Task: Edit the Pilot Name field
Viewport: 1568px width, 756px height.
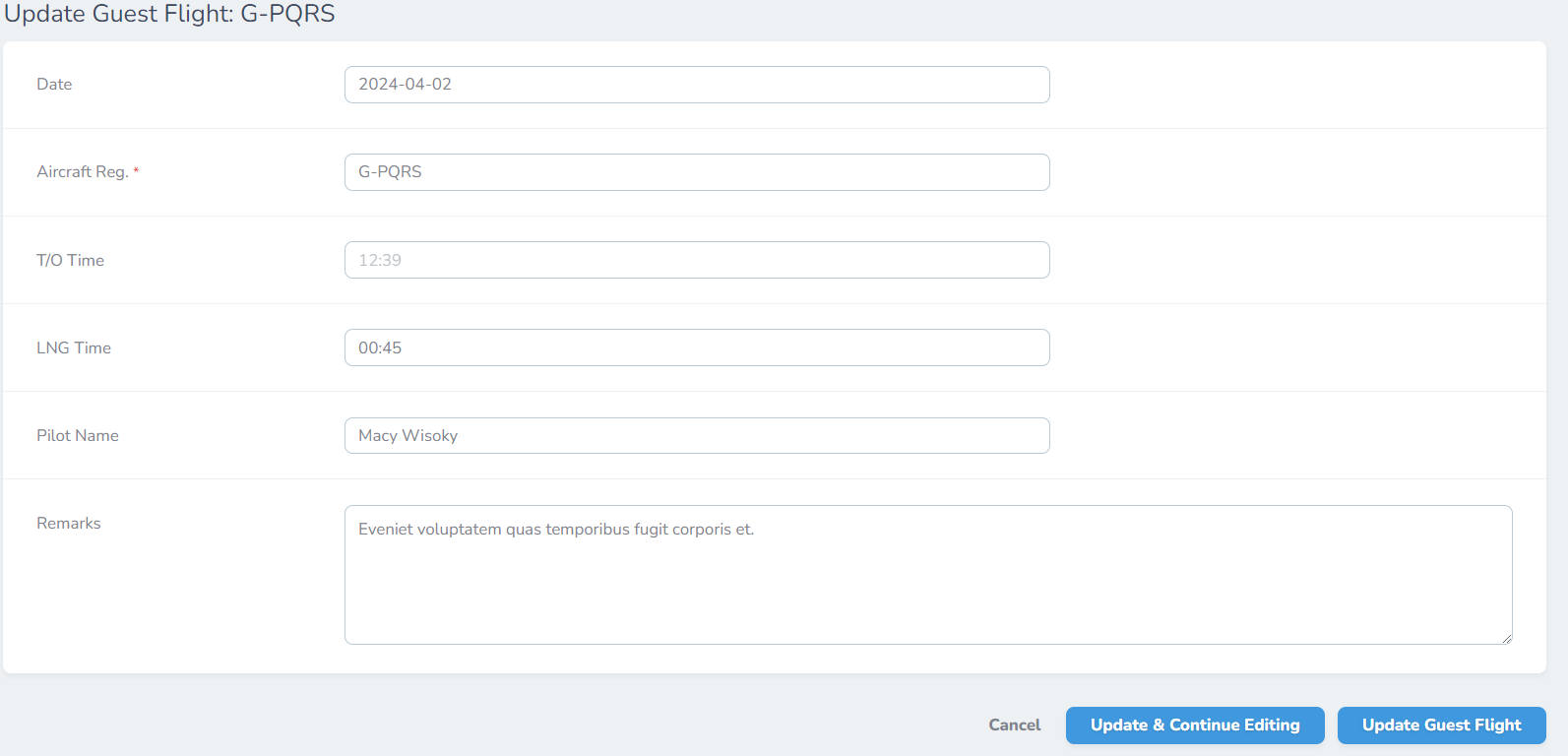Action: pyautogui.click(x=696, y=435)
